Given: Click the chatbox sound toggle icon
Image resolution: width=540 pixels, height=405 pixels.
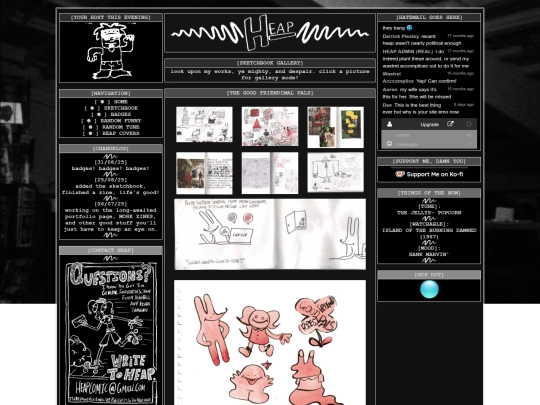Looking at the screenshot, I should (469, 135).
